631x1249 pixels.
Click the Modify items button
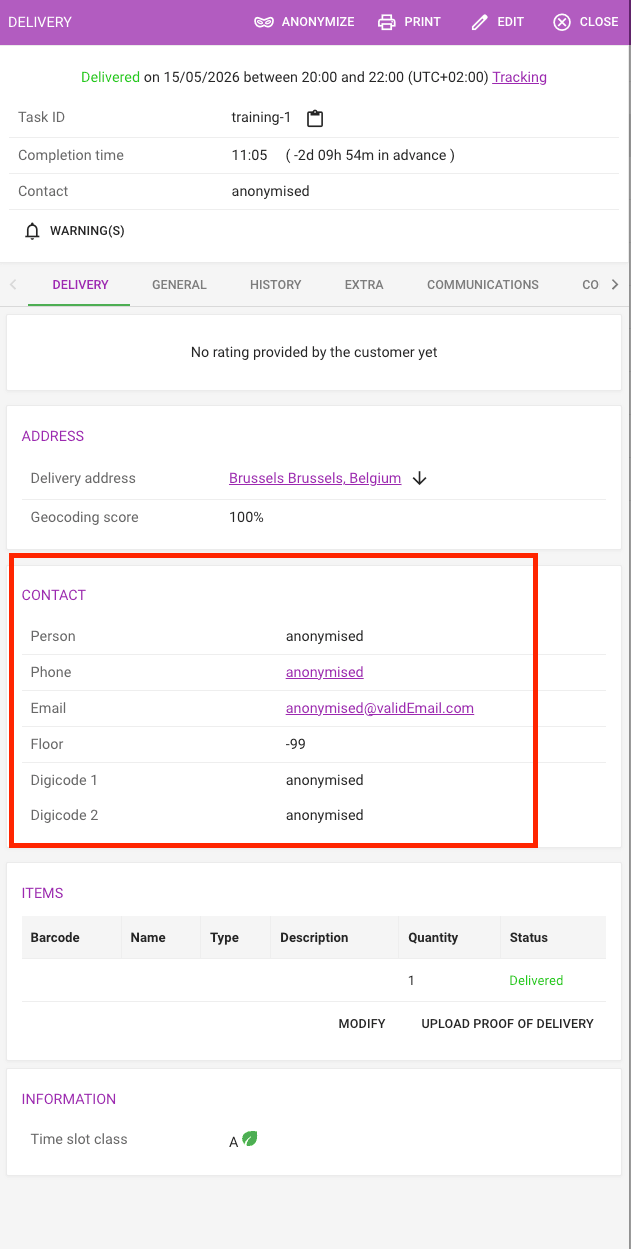coord(362,1023)
